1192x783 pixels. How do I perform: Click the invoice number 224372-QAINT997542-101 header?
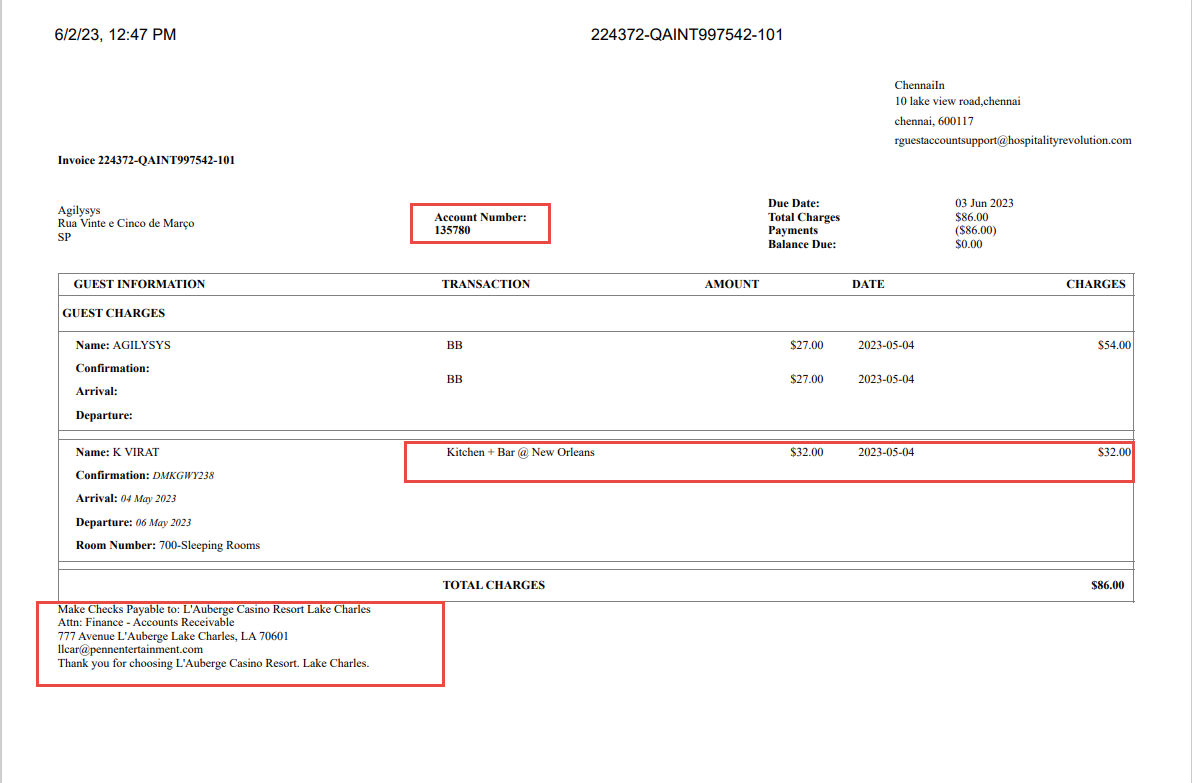click(685, 34)
